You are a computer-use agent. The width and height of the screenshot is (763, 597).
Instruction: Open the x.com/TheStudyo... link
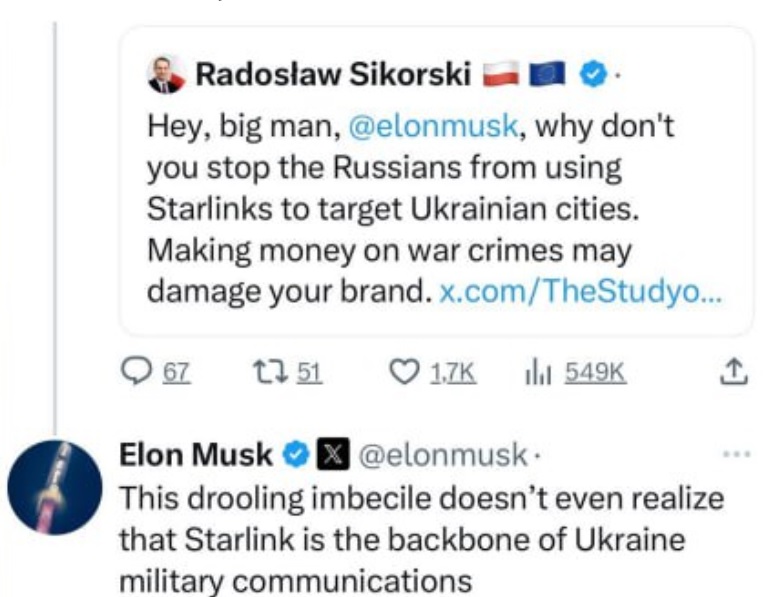click(581, 291)
